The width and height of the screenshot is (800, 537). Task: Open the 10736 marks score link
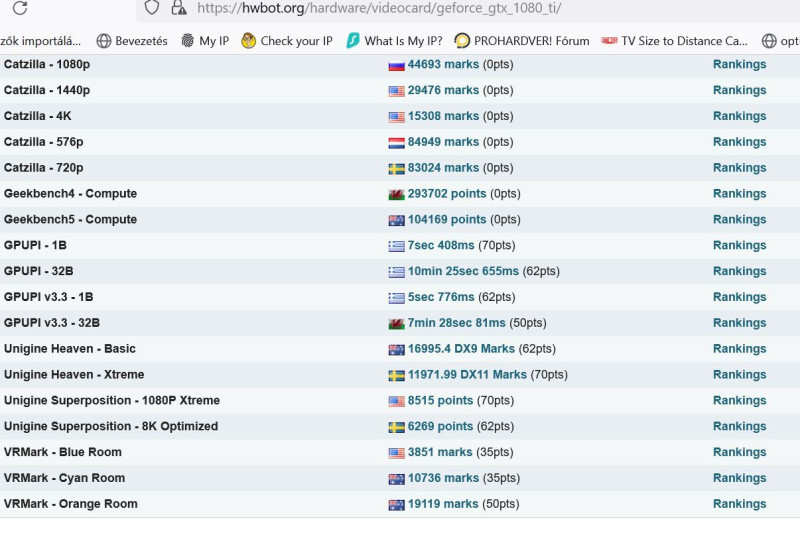[x=443, y=478]
